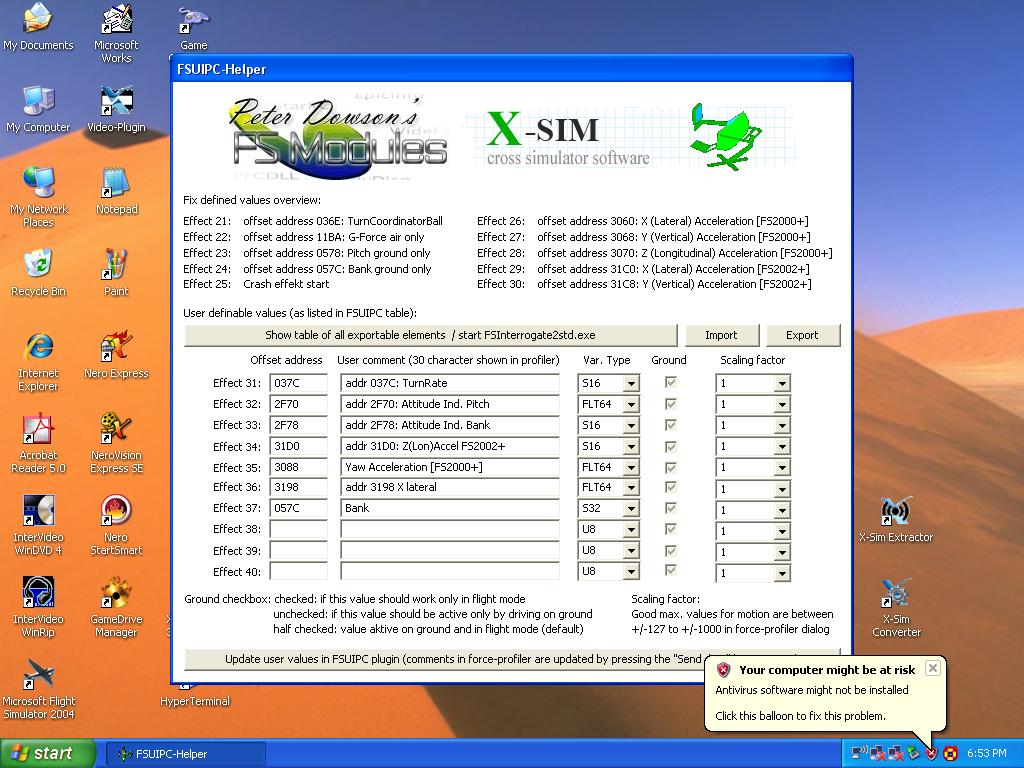Image resolution: width=1024 pixels, height=768 pixels.
Task: Toggle Ground checkbox for Effect 31
Action: pyautogui.click(x=670, y=382)
